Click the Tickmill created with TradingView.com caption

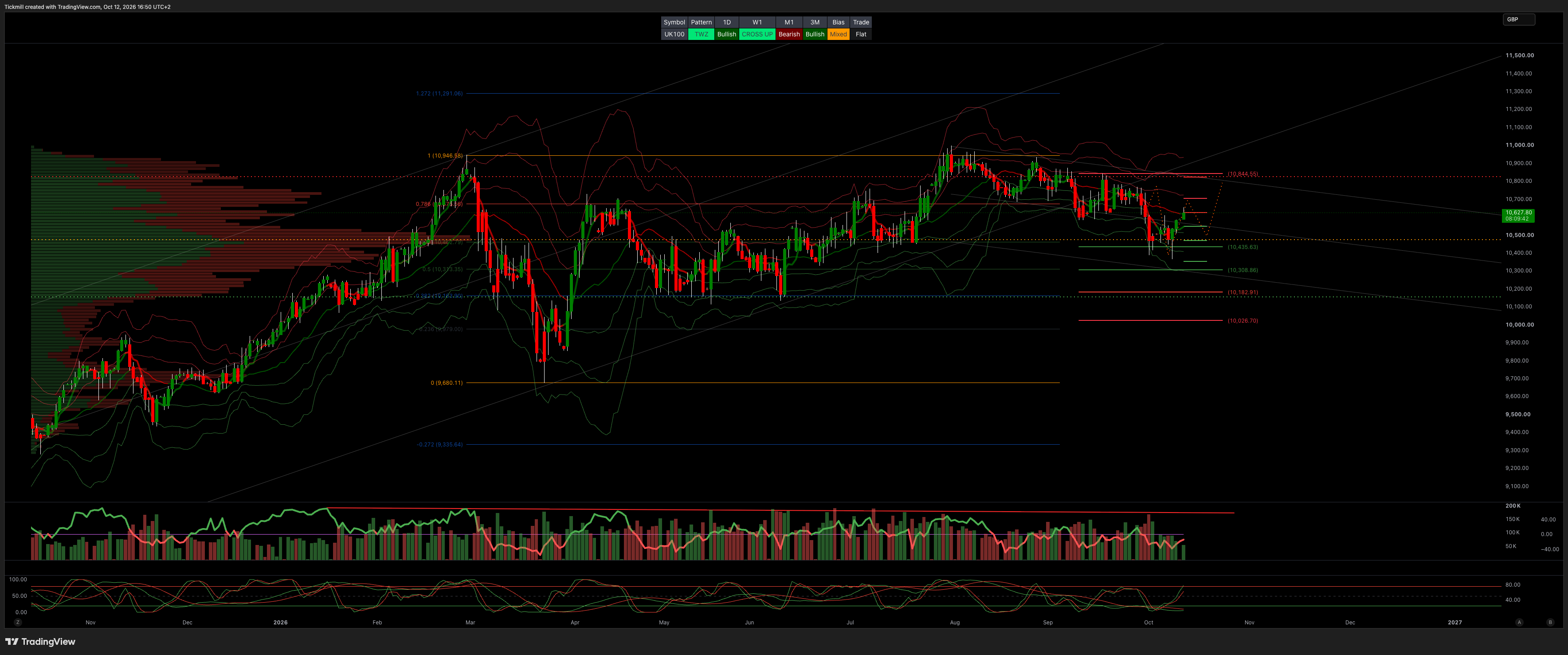(x=88, y=7)
